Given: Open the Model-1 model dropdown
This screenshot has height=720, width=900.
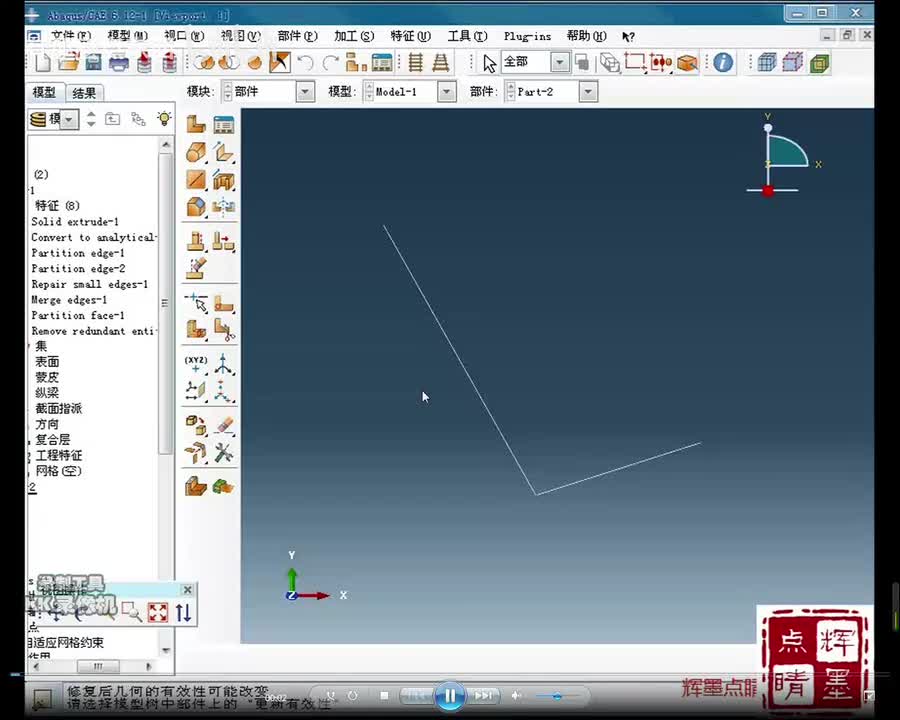Looking at the screenshot, I should pos(447,92).
